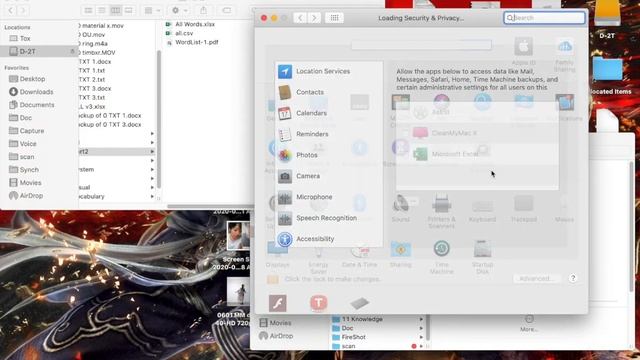Select the WordList-1.pdf file
Screen dimensions: 640x360
[x=192, y=42]
